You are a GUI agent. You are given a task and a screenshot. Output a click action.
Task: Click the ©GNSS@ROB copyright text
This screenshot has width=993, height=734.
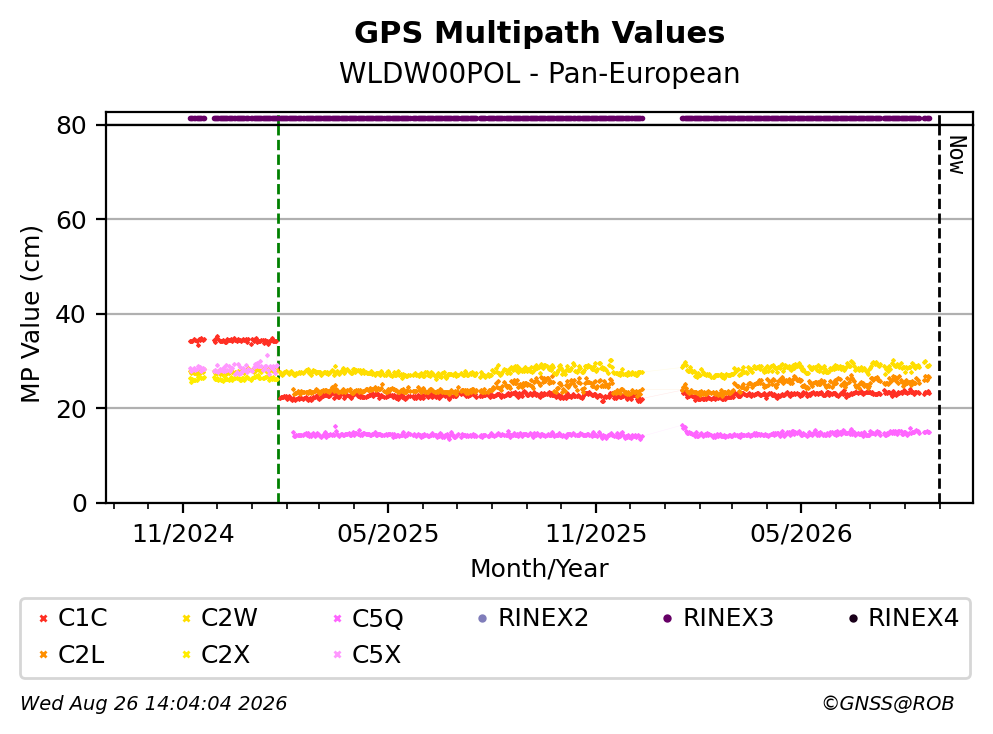pyautogui.click(x=888, y=704)
